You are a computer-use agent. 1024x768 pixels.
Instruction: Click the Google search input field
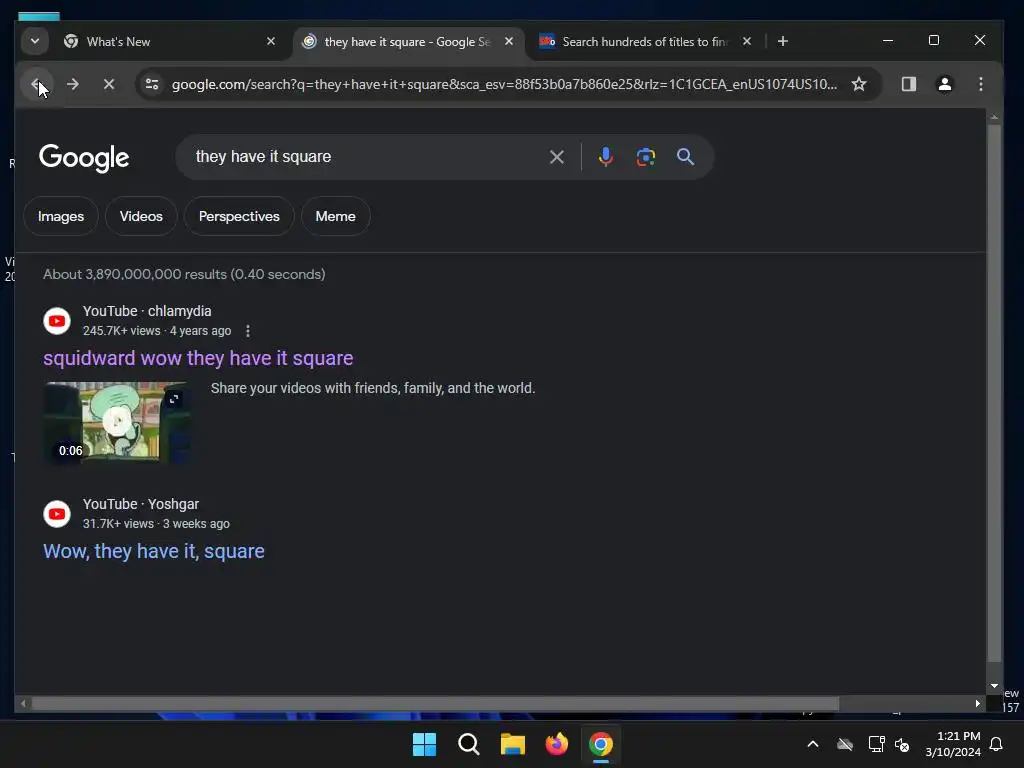click(366, 157)
